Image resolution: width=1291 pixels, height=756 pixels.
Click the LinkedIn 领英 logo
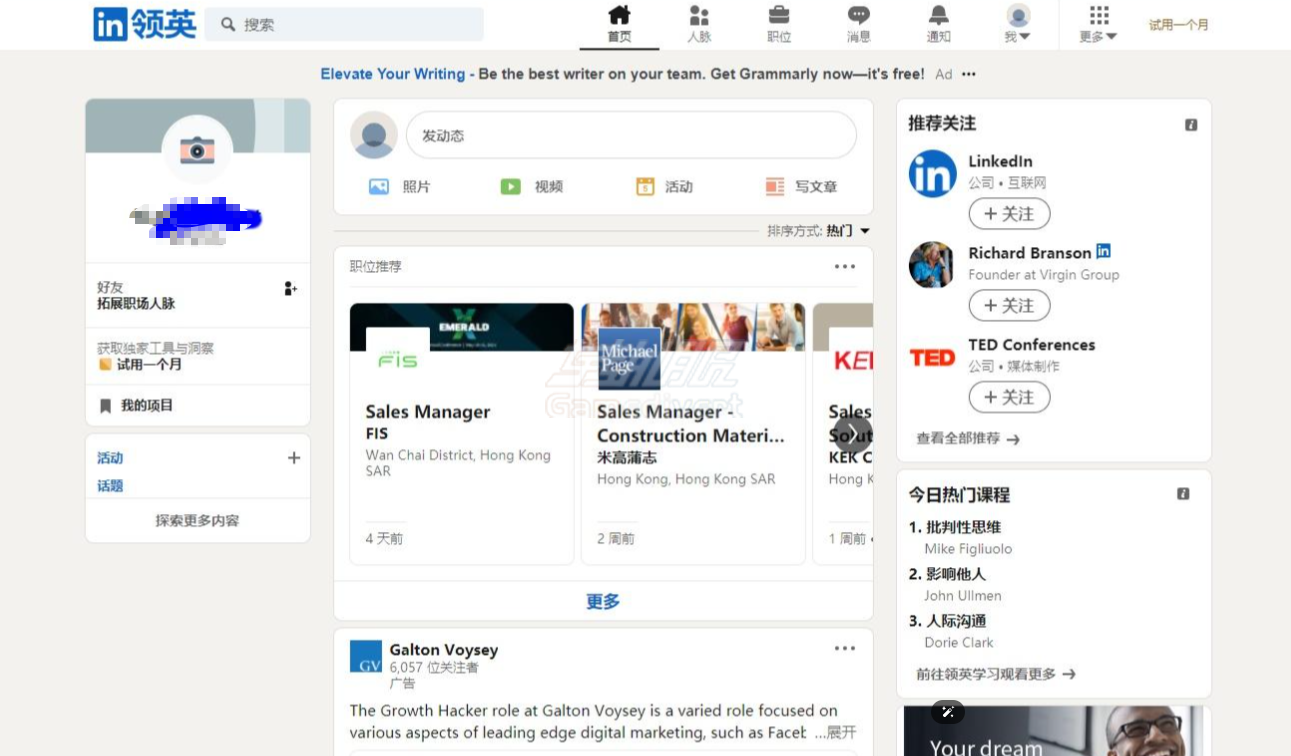coord(144,24)
